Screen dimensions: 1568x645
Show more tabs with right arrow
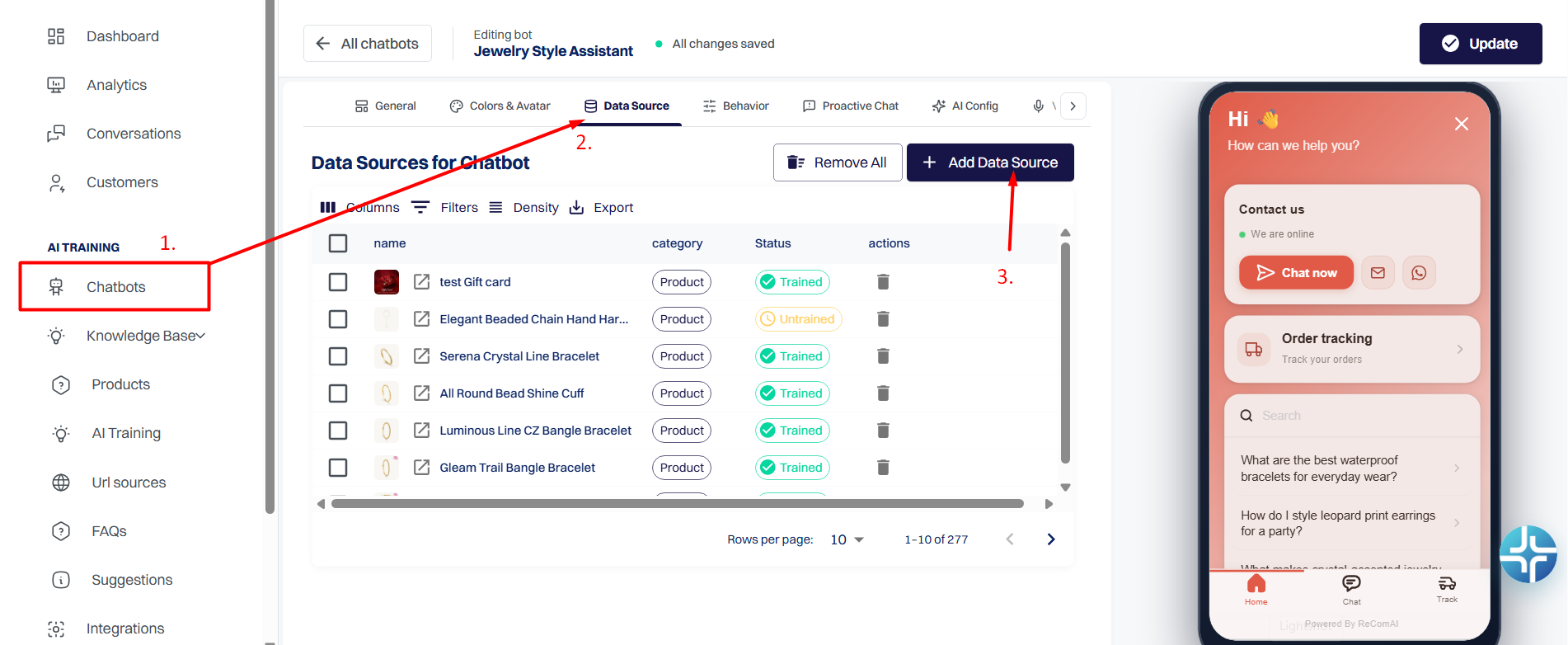click(x=1073, y=106)
